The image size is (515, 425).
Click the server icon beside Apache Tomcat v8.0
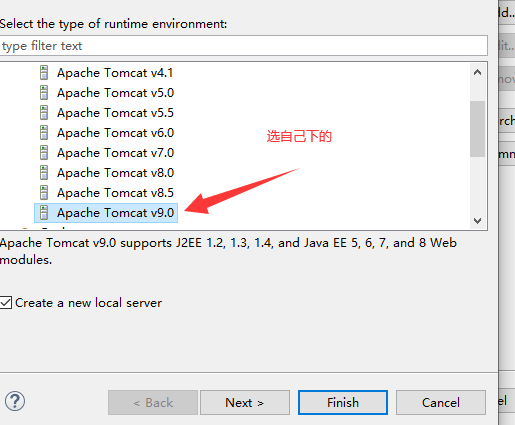44,173
